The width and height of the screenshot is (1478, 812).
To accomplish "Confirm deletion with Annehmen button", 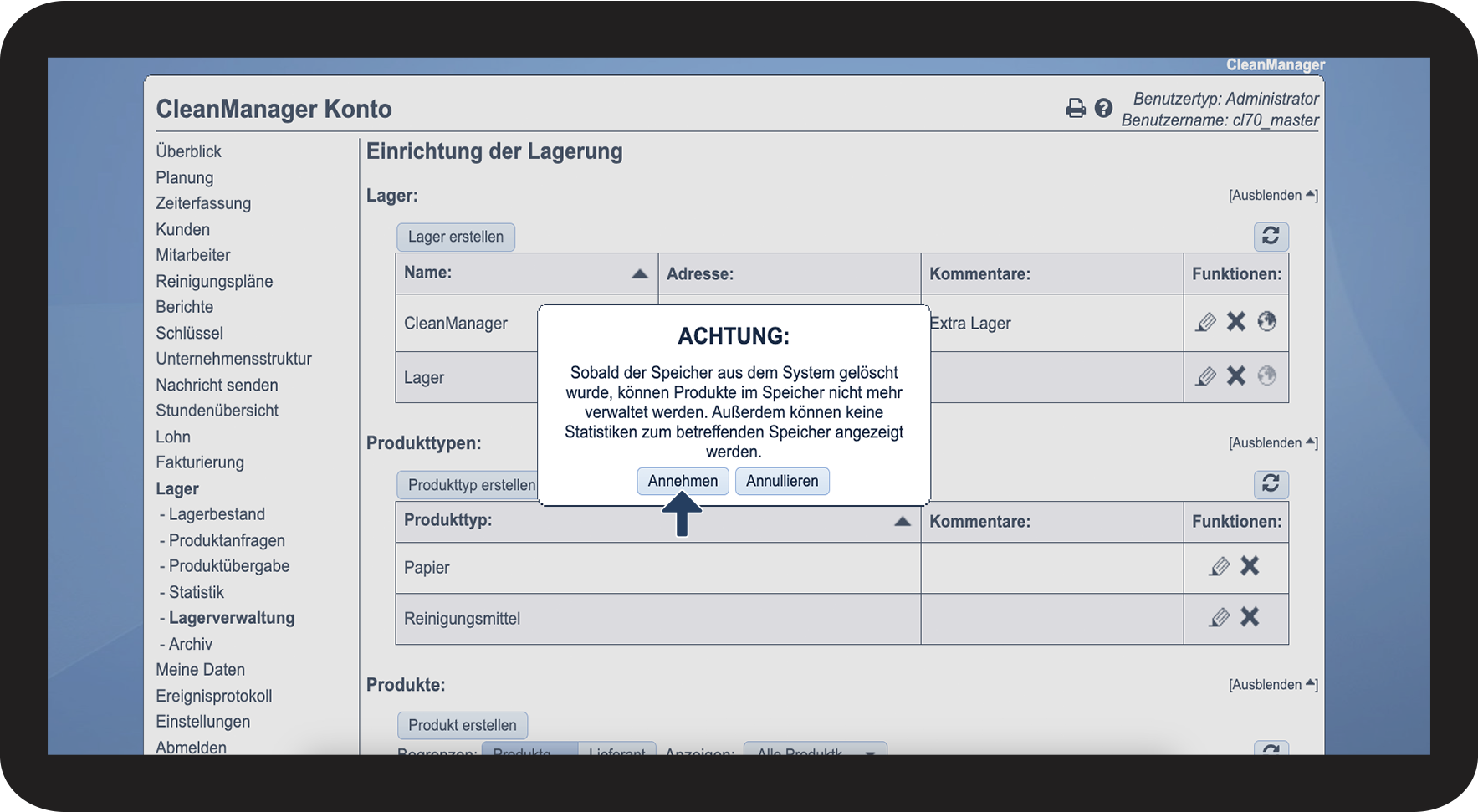I will 683,481.
